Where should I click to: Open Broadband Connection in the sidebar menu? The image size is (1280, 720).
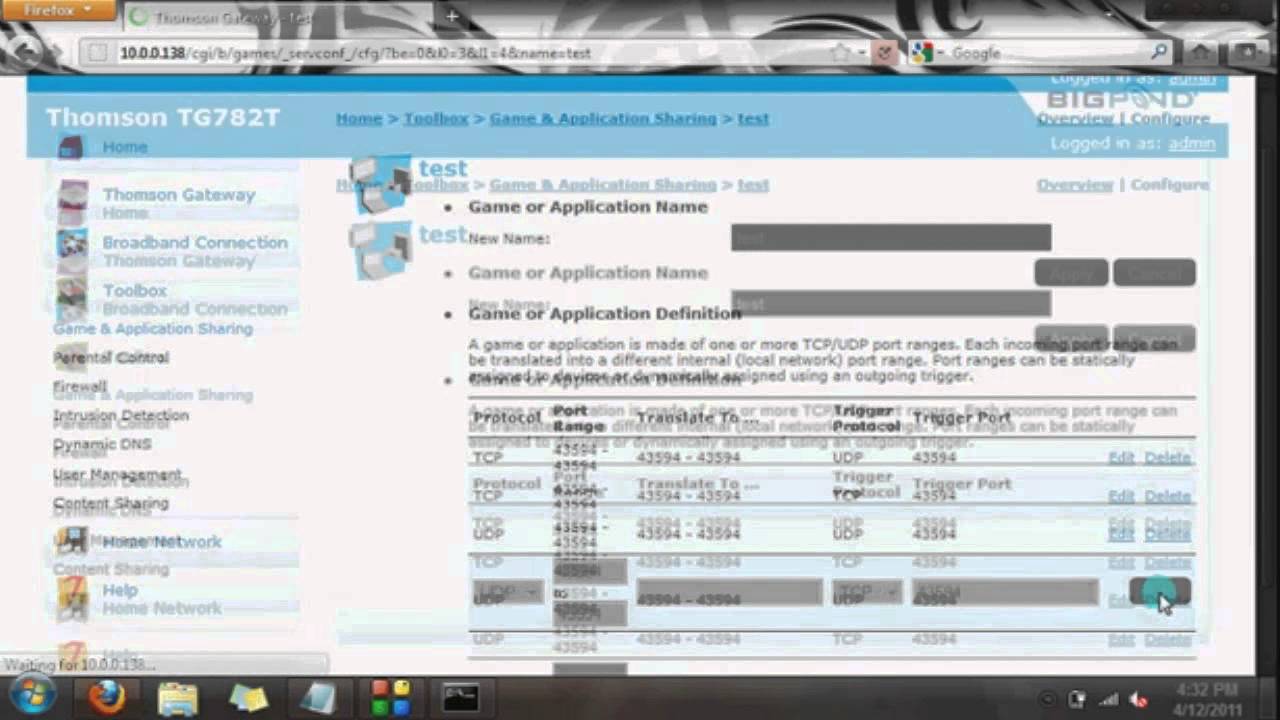[195, 243]
